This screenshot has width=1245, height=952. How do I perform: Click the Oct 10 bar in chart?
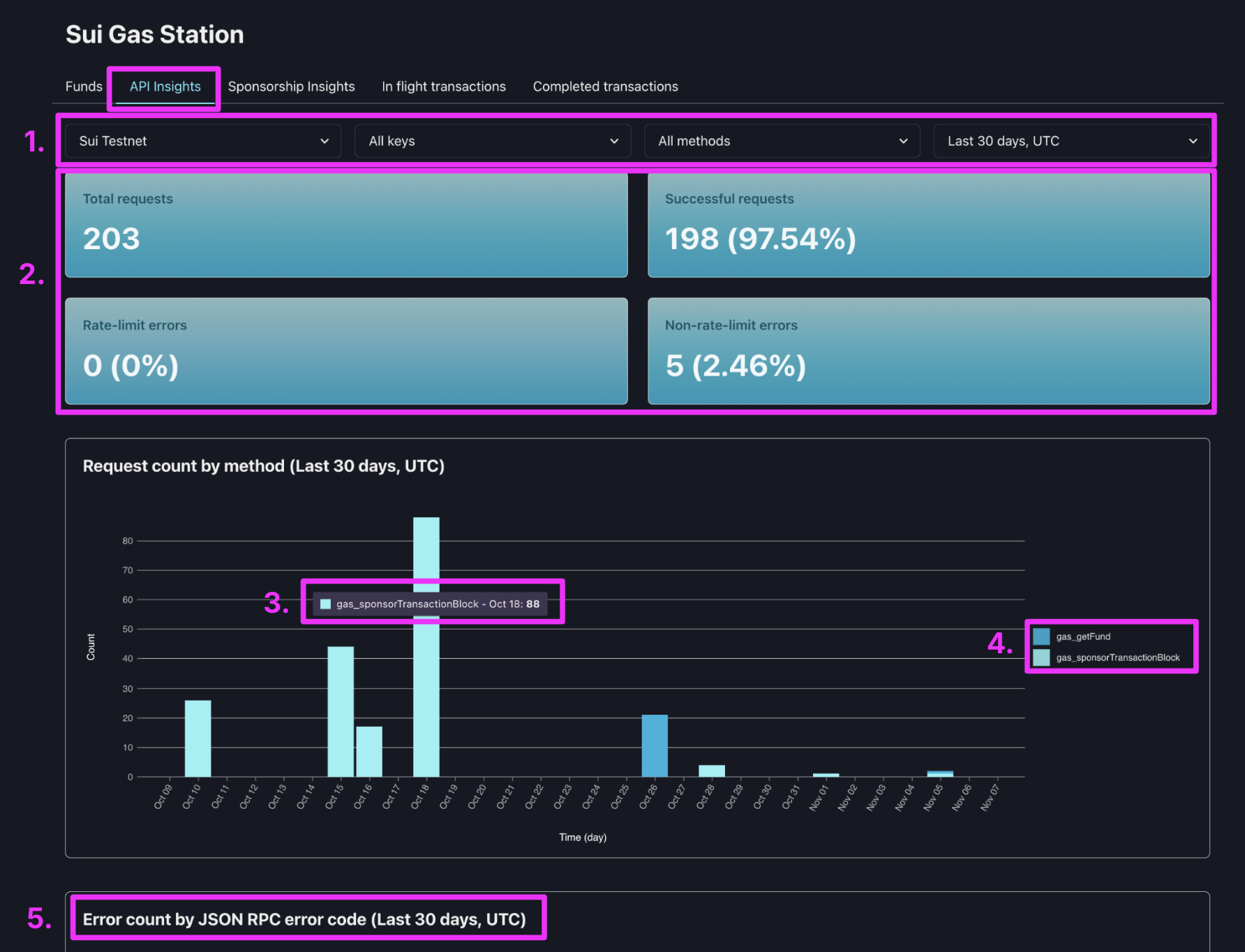197,738
